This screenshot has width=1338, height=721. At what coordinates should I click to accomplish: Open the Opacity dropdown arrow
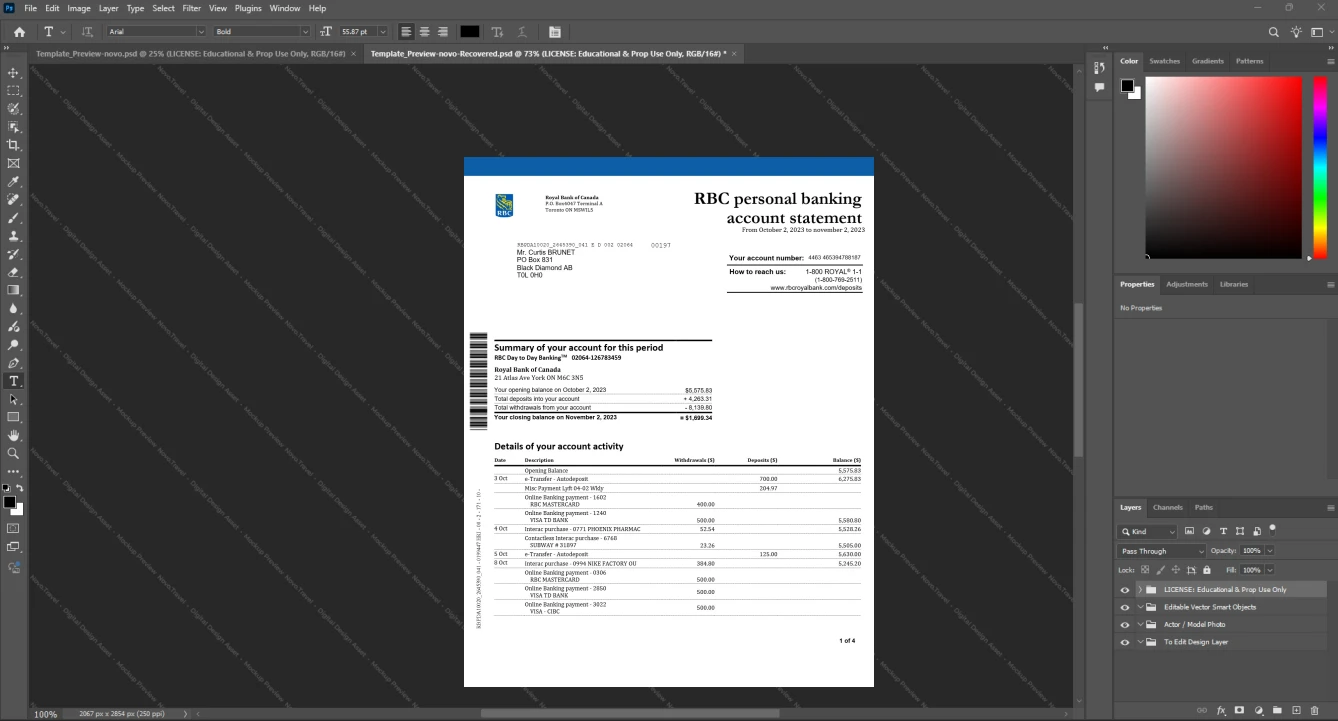1270,551
